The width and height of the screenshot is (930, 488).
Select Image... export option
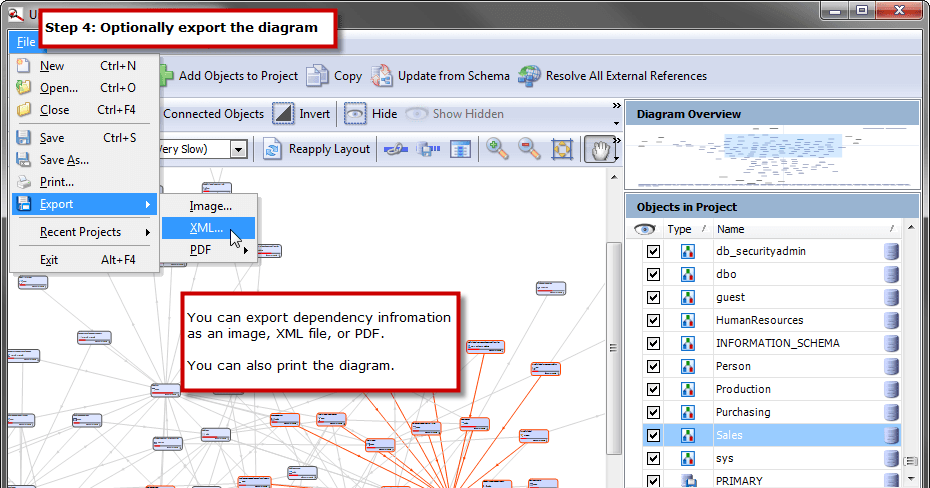208,206
